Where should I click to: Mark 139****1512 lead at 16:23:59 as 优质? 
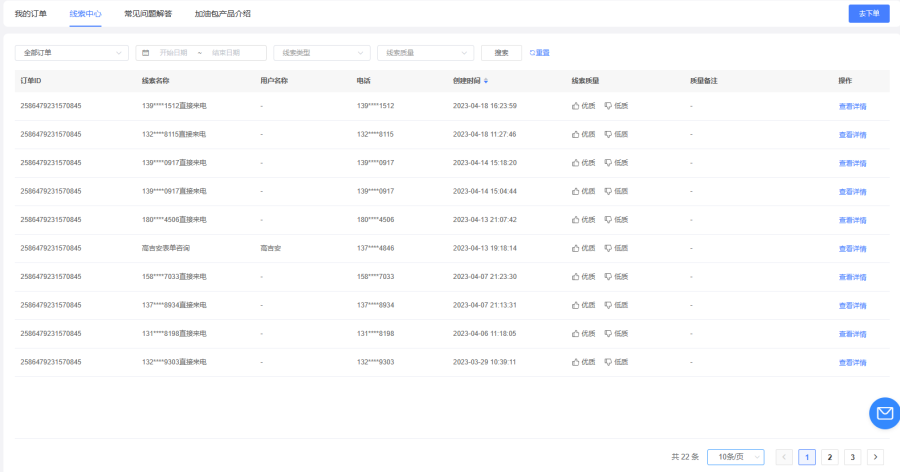coord(583,106)
